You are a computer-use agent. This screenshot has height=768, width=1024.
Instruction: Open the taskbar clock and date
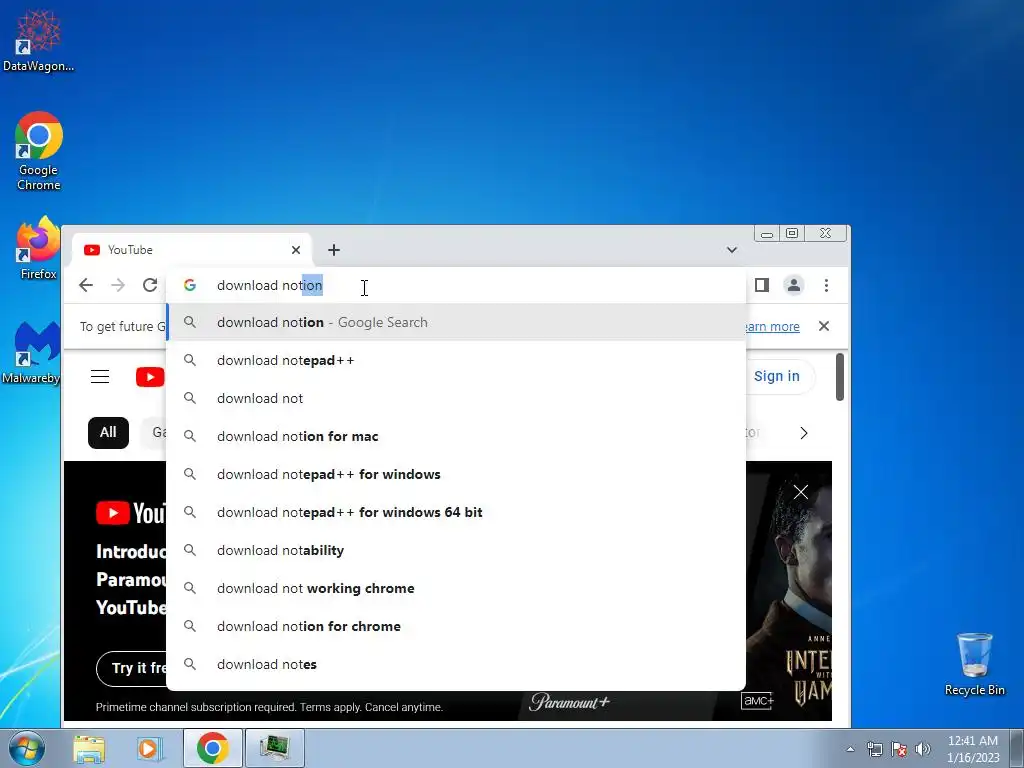pyautogui.click(x=973, y=749)
